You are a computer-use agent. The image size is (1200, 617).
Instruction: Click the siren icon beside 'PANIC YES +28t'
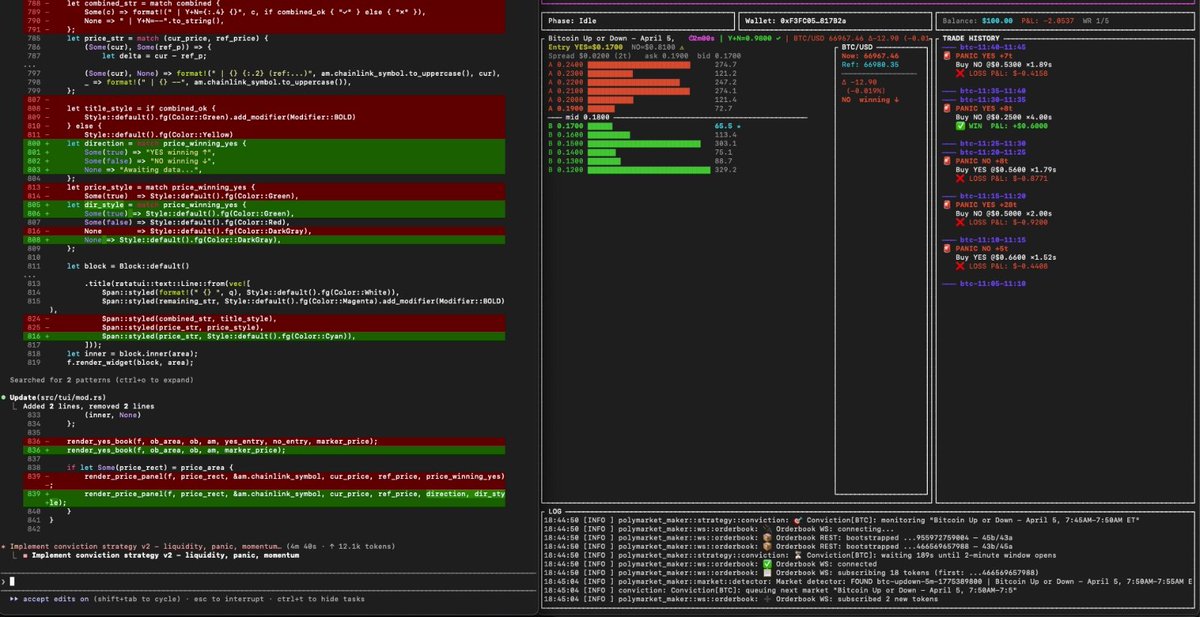pyautogui.click(x=948, y=205)
